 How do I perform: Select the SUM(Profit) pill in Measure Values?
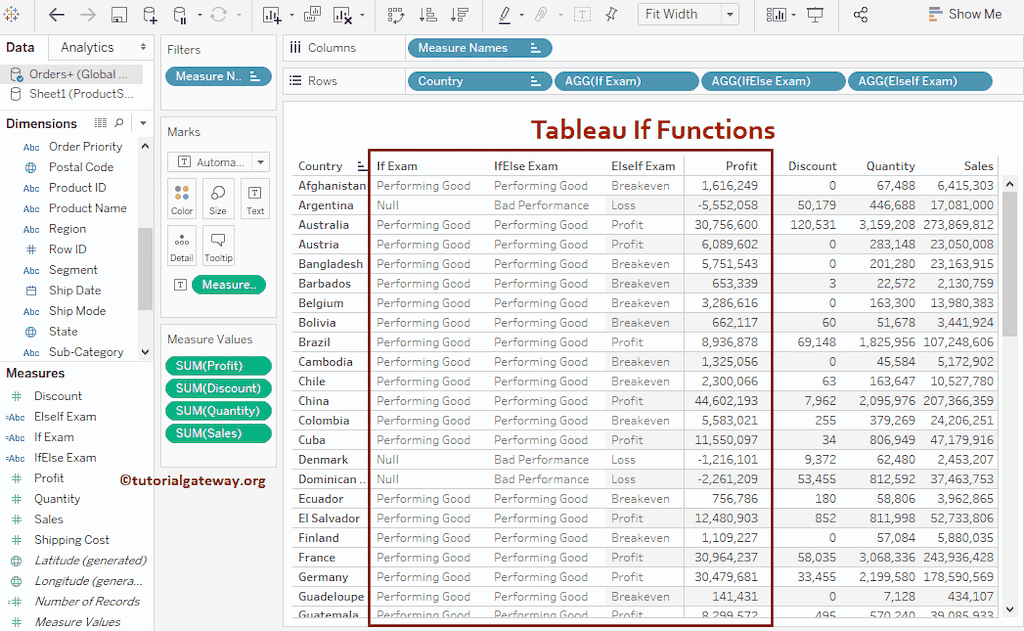(218, 365)
